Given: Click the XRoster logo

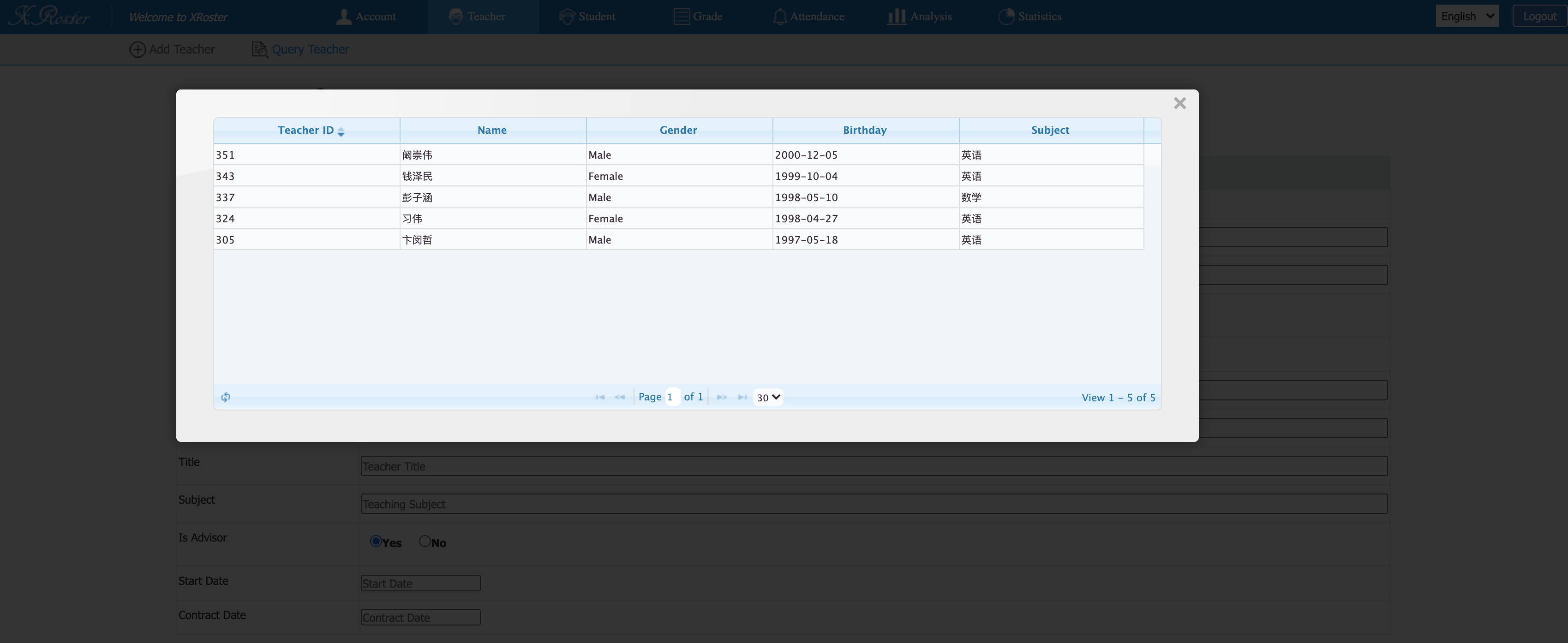Looking at the screenshot, I should point(50,17).
